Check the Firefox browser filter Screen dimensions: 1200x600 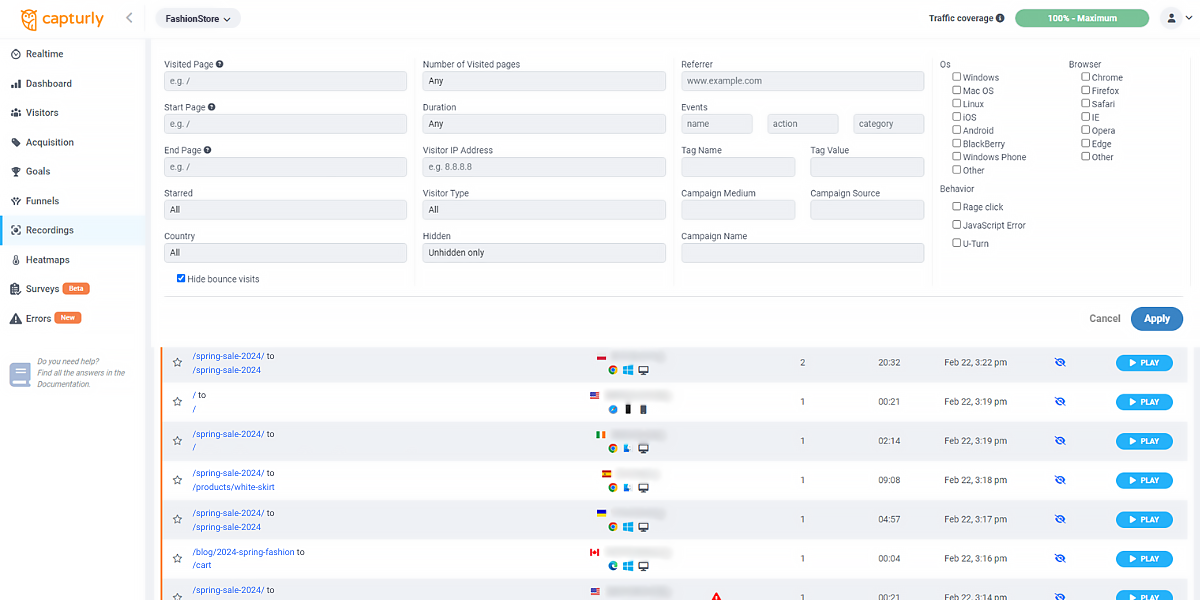[1086, 91]
